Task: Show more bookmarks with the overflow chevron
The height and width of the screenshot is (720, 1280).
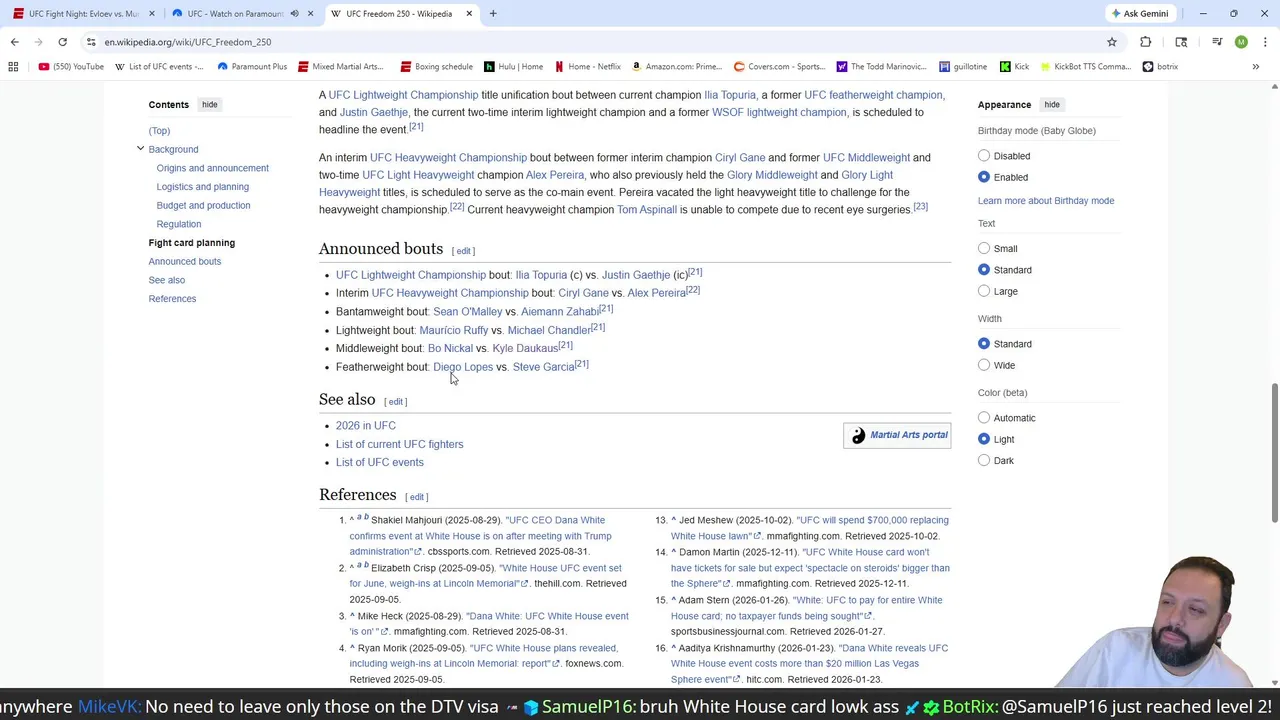Action: [x=1256, y=67]
